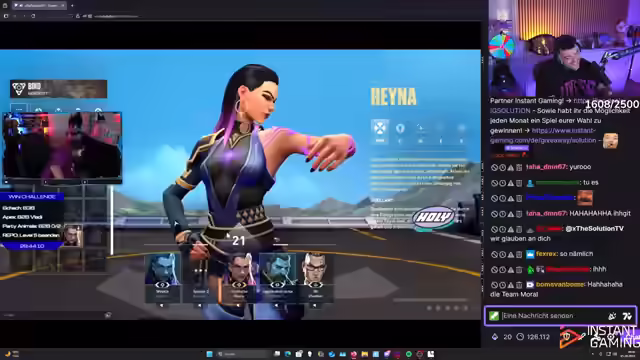Delete the 'ihhh' chat message
640x360 pixels.
pos(519,270)
